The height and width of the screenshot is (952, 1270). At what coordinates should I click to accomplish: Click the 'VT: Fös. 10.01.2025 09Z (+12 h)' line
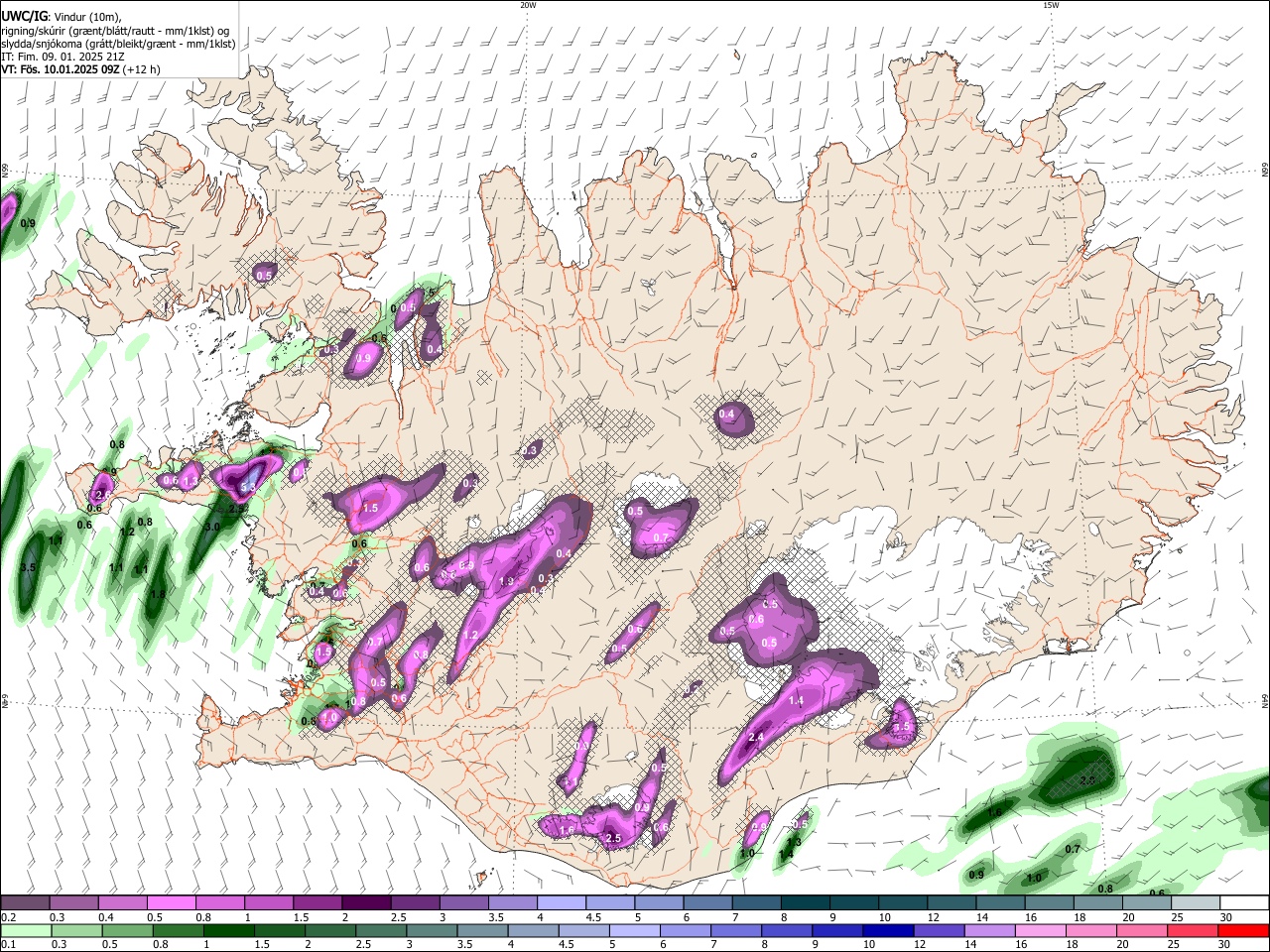pyautogui.click(x=80, y=69)
